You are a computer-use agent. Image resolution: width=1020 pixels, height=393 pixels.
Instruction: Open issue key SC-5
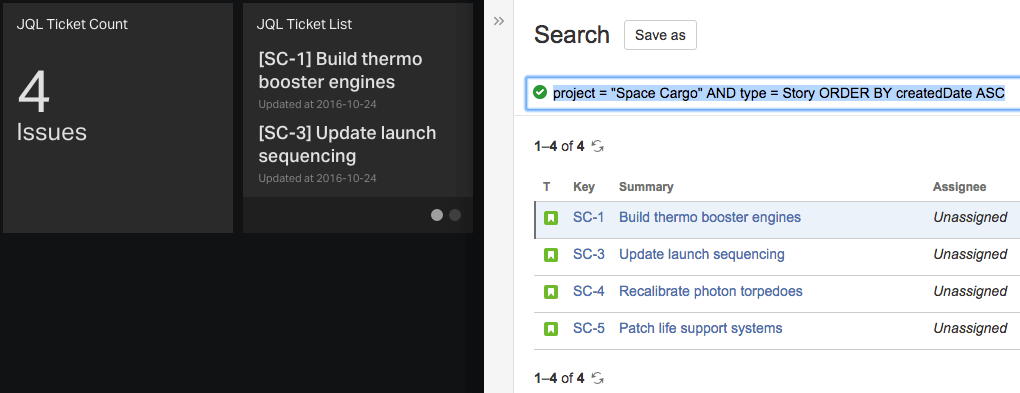click(589, 329)
